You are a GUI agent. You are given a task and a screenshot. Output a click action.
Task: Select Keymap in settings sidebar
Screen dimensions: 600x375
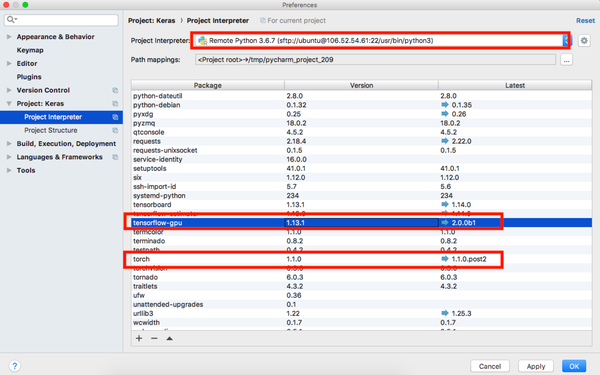click(x=30, y=50)
